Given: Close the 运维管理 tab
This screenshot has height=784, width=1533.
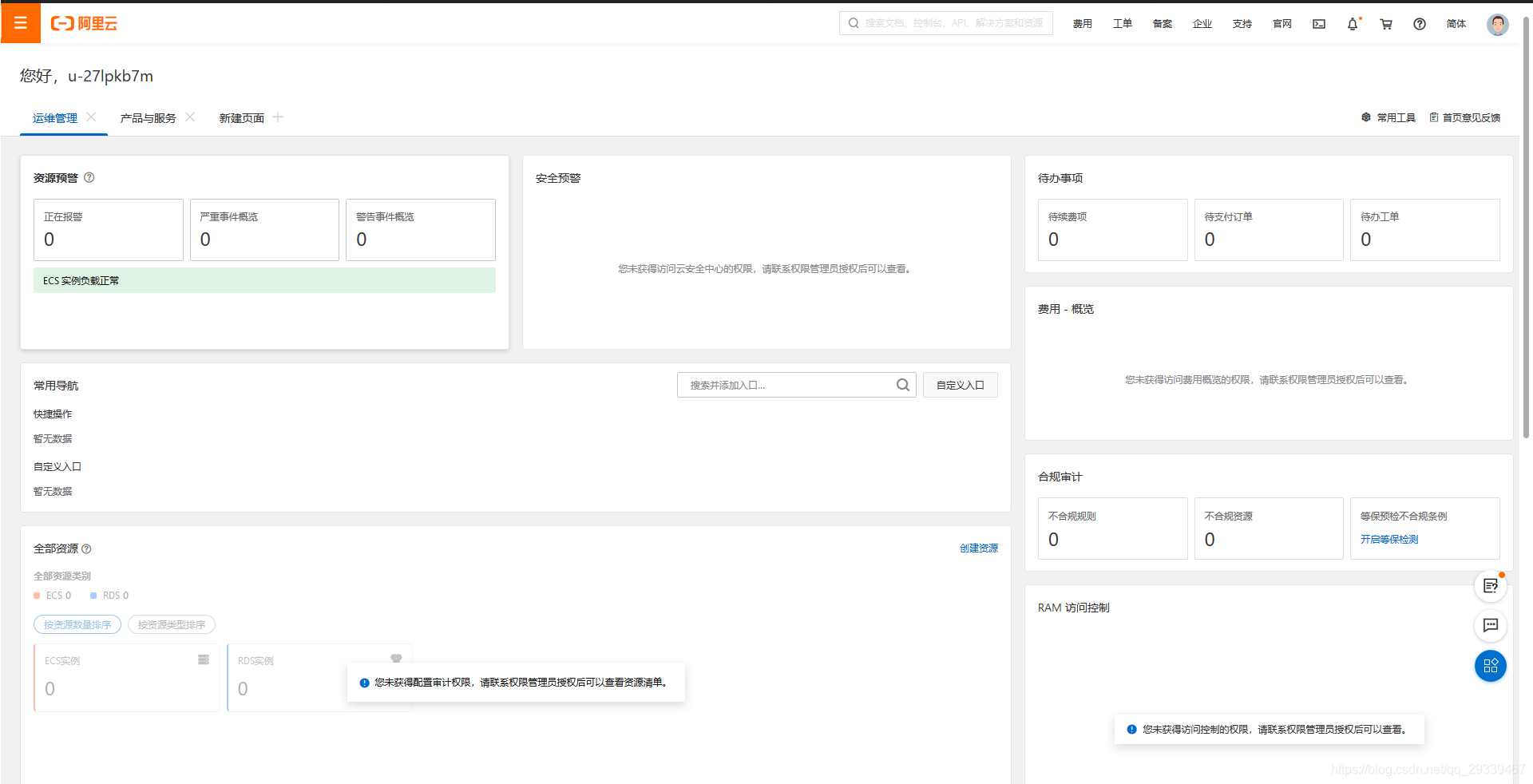Looking at the screenshot, I should 91,117.
